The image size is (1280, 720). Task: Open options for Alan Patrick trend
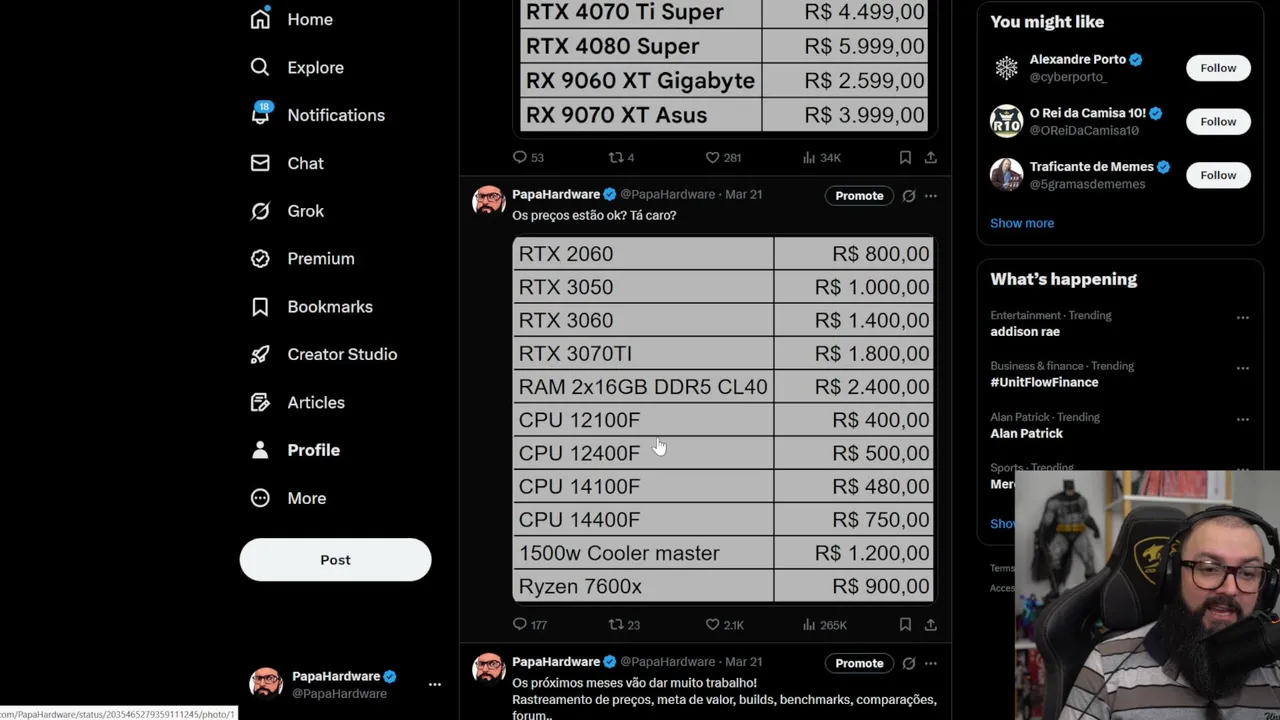(1242, 419)
